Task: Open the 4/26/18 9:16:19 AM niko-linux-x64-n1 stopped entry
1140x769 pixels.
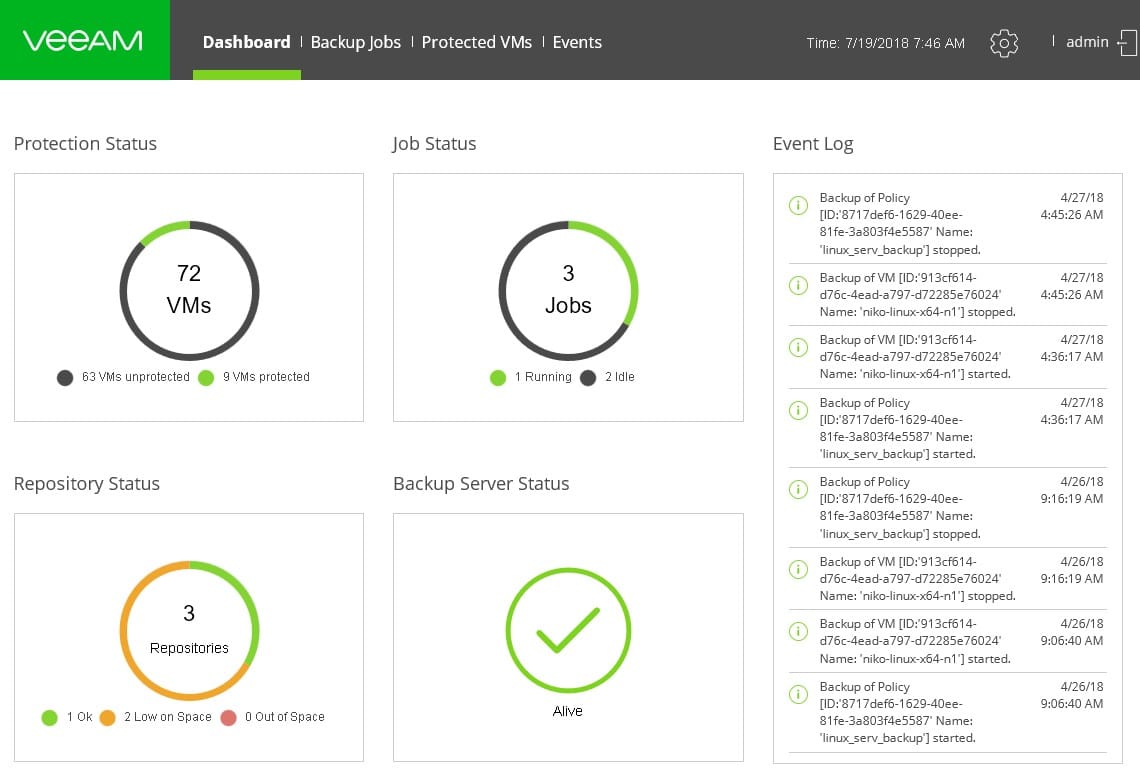Action: point(947,579)
